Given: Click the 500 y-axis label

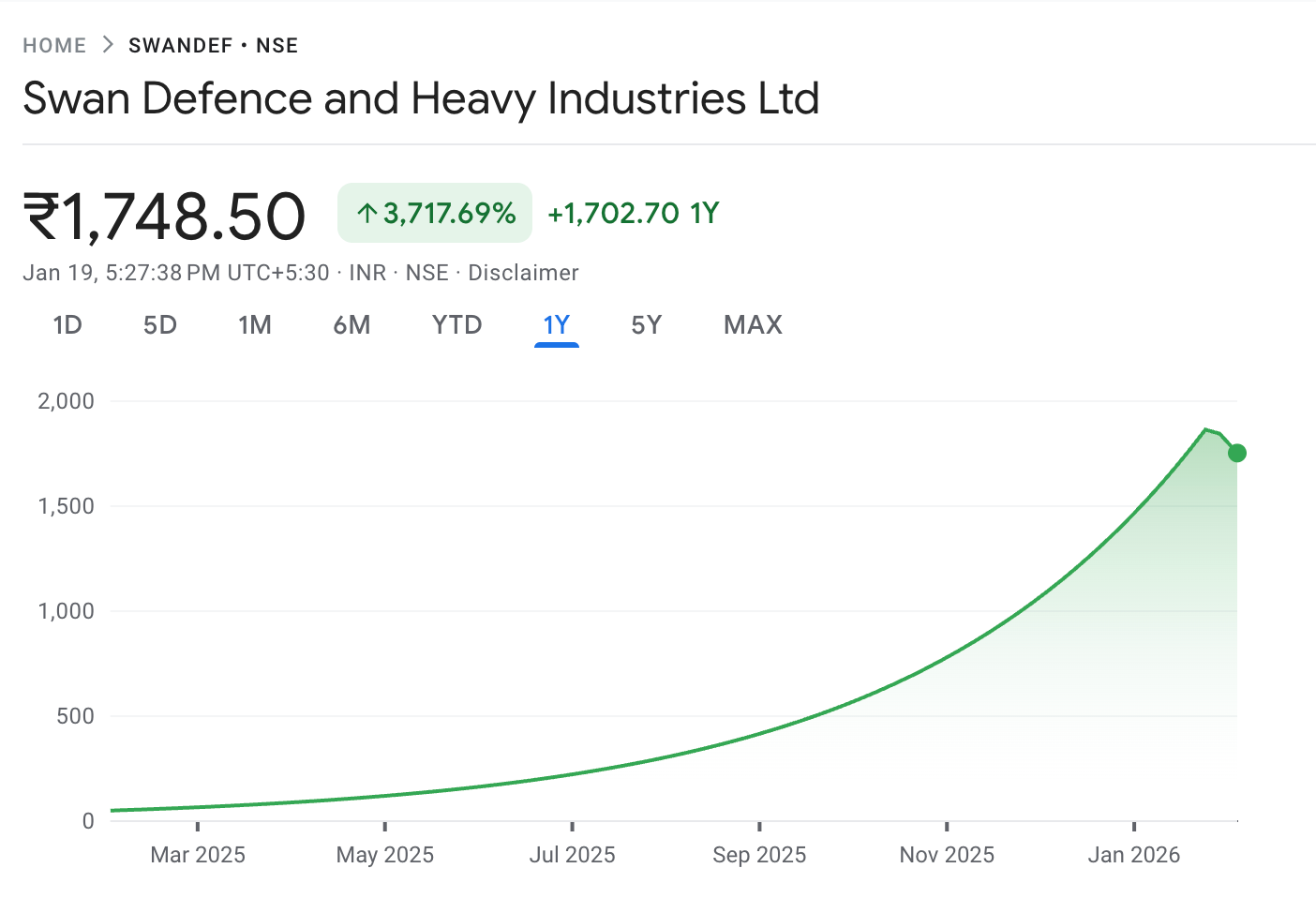Looking at the screenshot, I should (x=75, y=716).
